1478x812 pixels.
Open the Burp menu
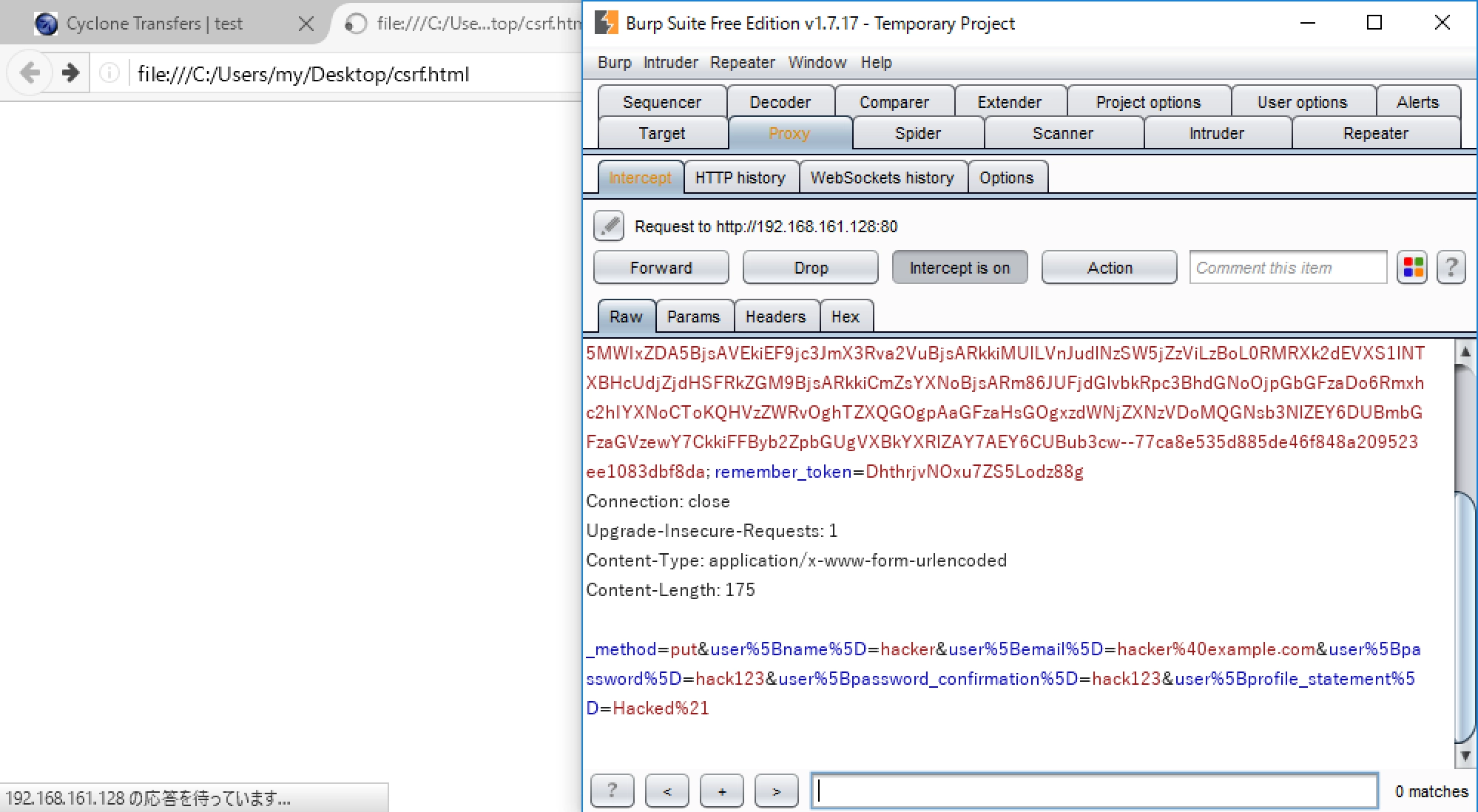click(x=614, y=63)
